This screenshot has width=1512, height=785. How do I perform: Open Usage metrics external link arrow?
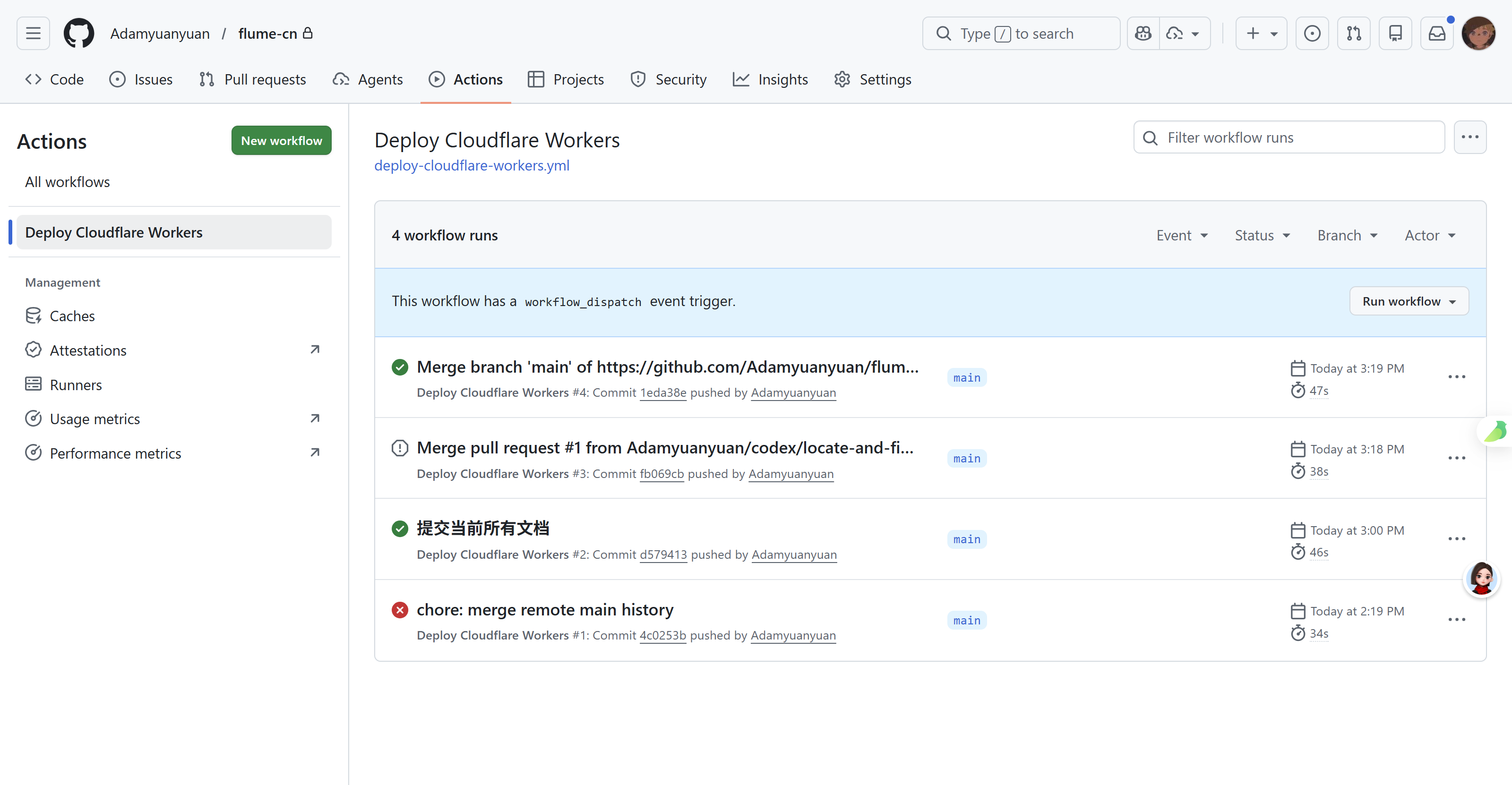315,418
